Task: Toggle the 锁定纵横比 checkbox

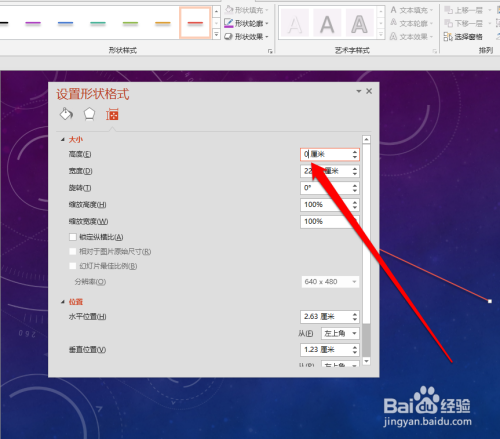Action: 73,237
